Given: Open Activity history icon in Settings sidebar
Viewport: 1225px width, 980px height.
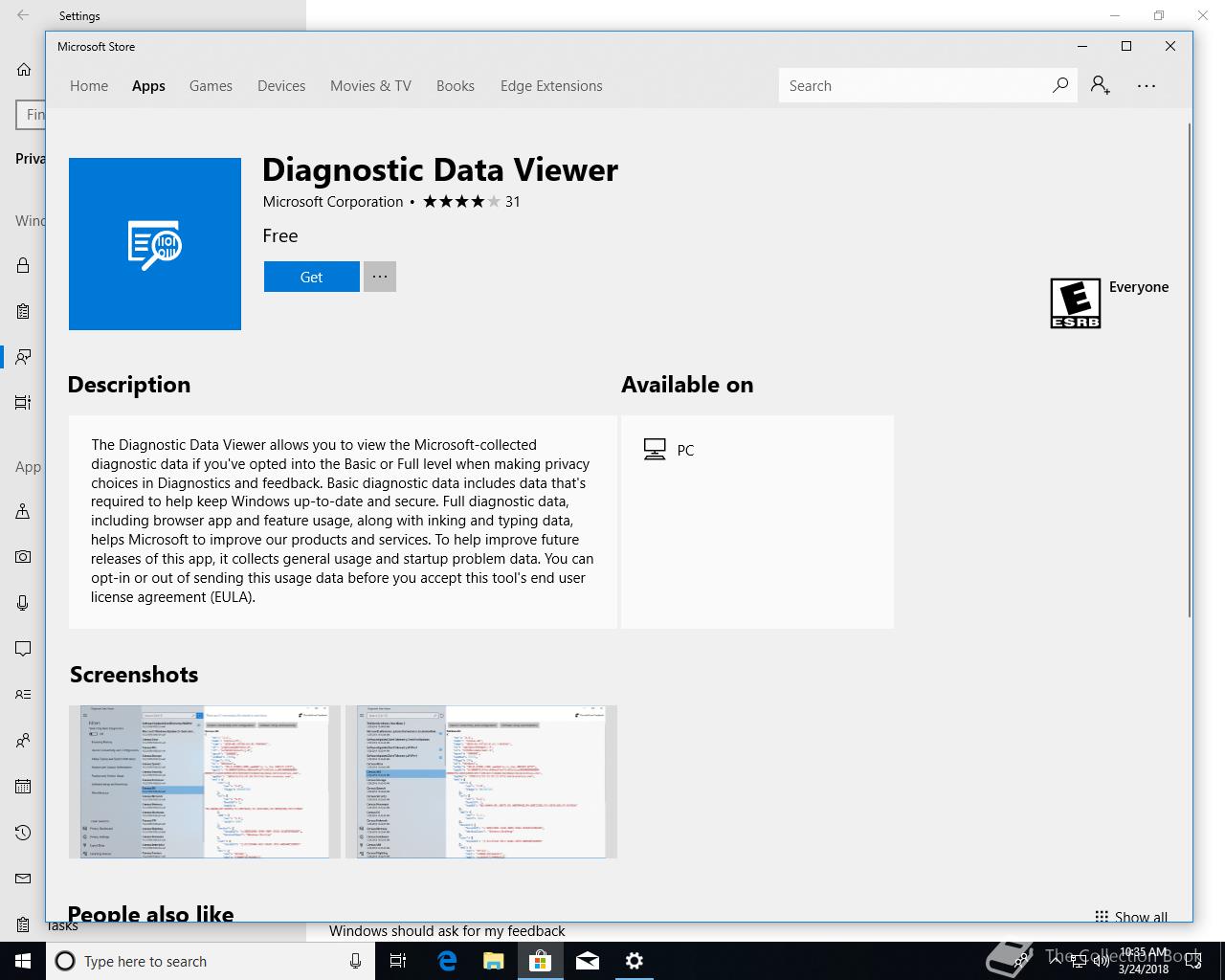Looking at the screenshot, I should (23, 403).
